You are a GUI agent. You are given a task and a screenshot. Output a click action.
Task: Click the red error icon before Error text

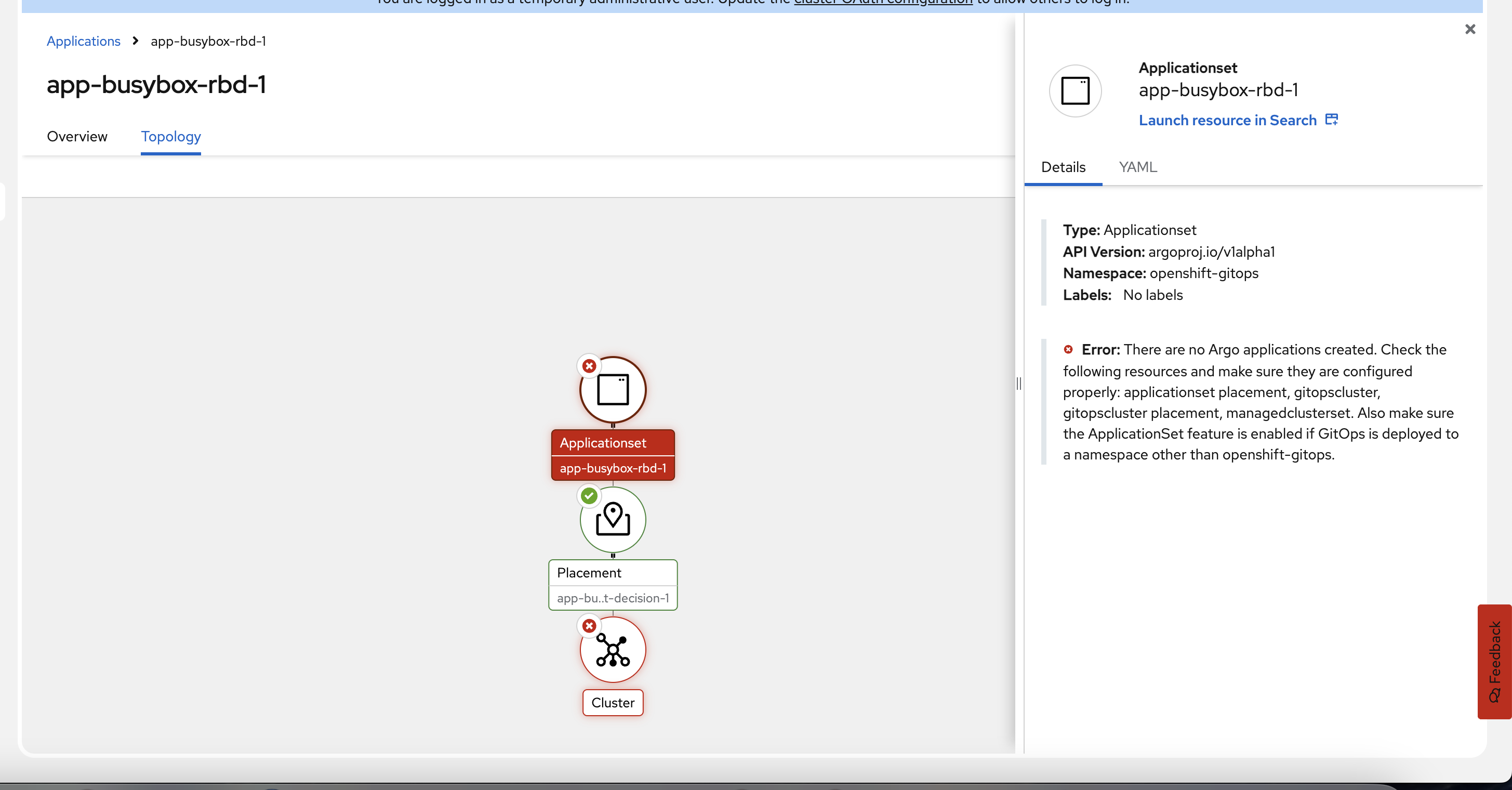tap(1068, 350)
